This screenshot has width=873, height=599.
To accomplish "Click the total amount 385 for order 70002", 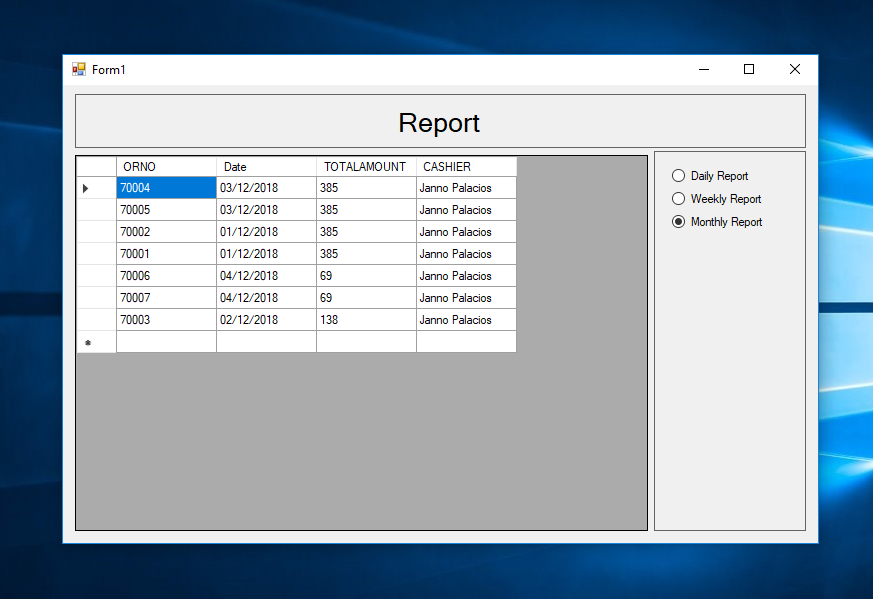I will coord(366,232).
